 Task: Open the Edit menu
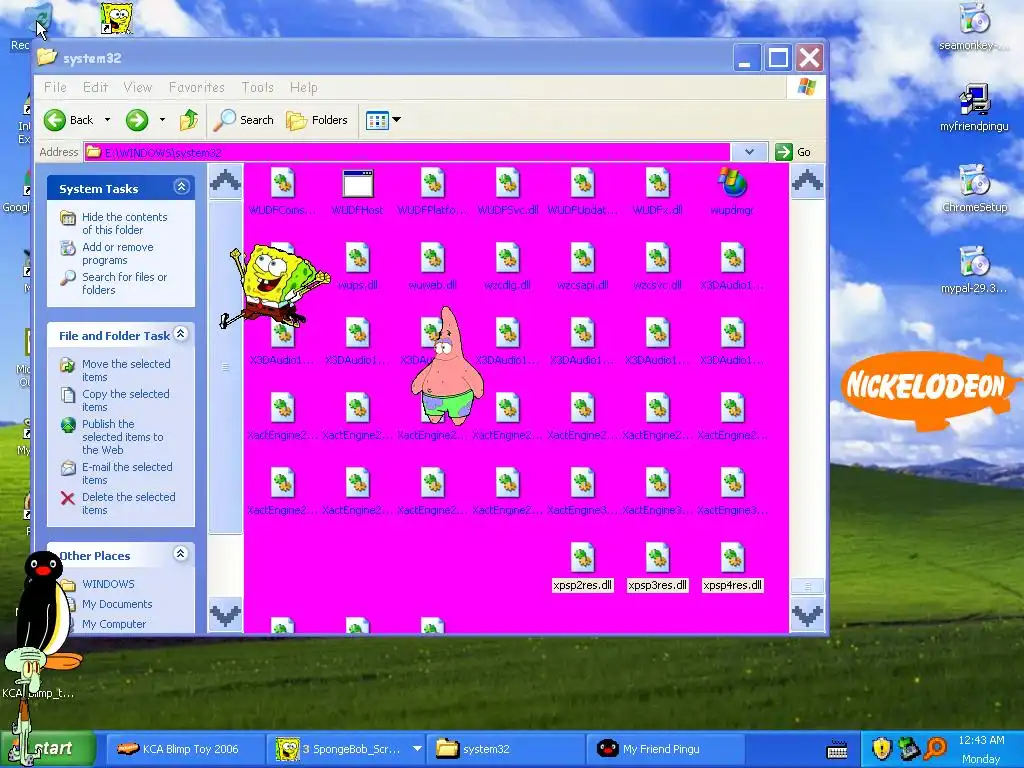(95, 87)
